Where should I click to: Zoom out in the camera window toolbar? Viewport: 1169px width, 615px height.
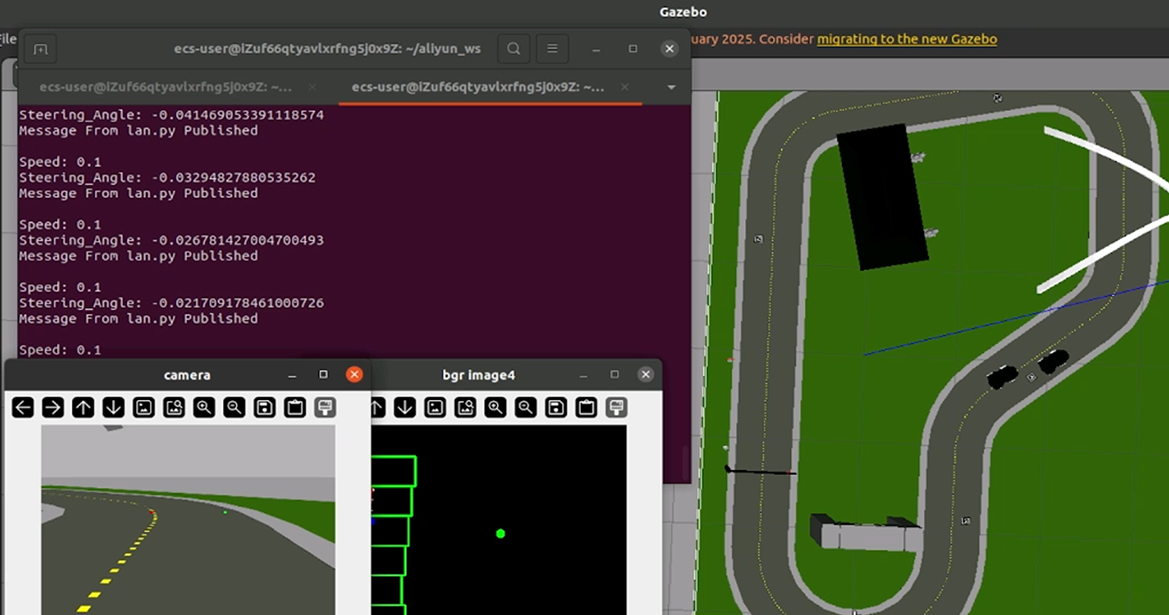tap(234, 407)
